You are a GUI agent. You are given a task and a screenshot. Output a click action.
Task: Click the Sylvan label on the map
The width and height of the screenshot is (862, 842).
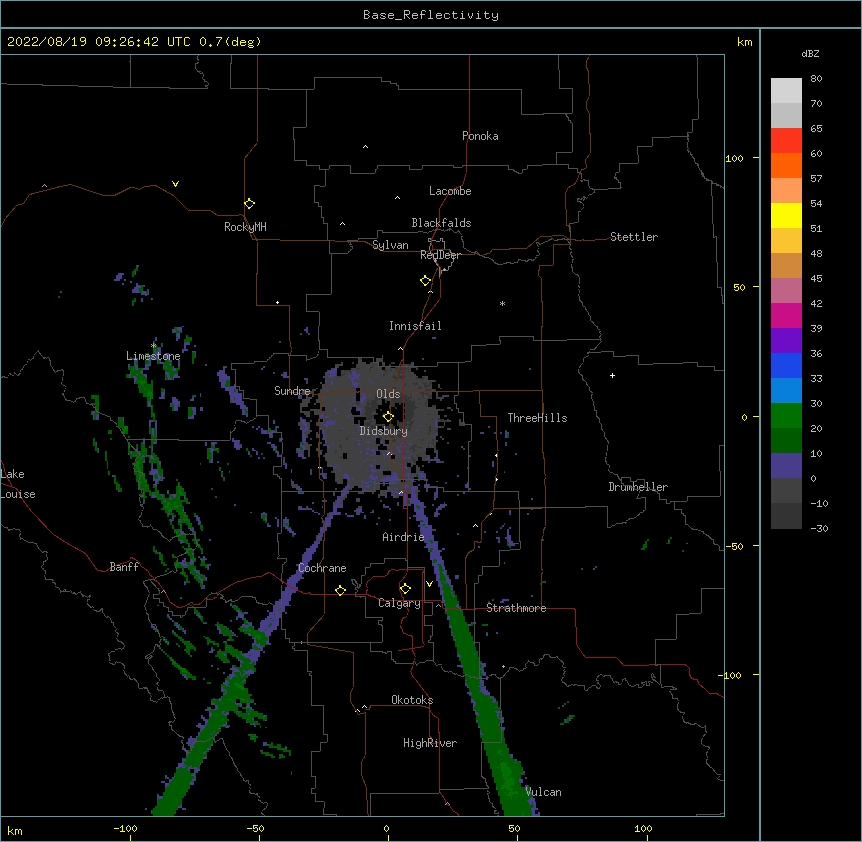click(x=390, y=245)
